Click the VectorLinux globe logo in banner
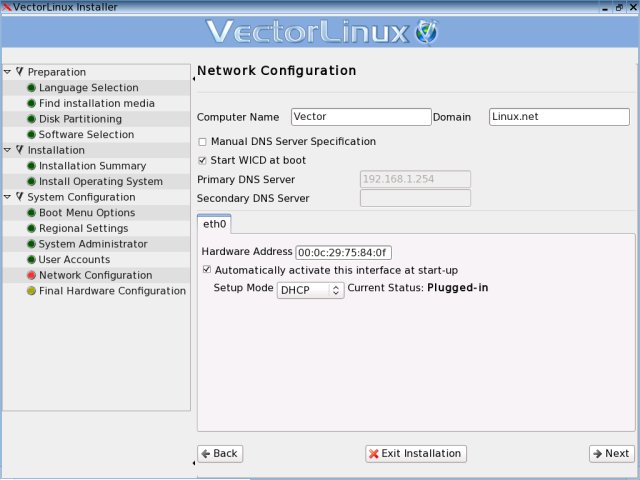This screenshot has height=480, width=640. click(427, 32)
